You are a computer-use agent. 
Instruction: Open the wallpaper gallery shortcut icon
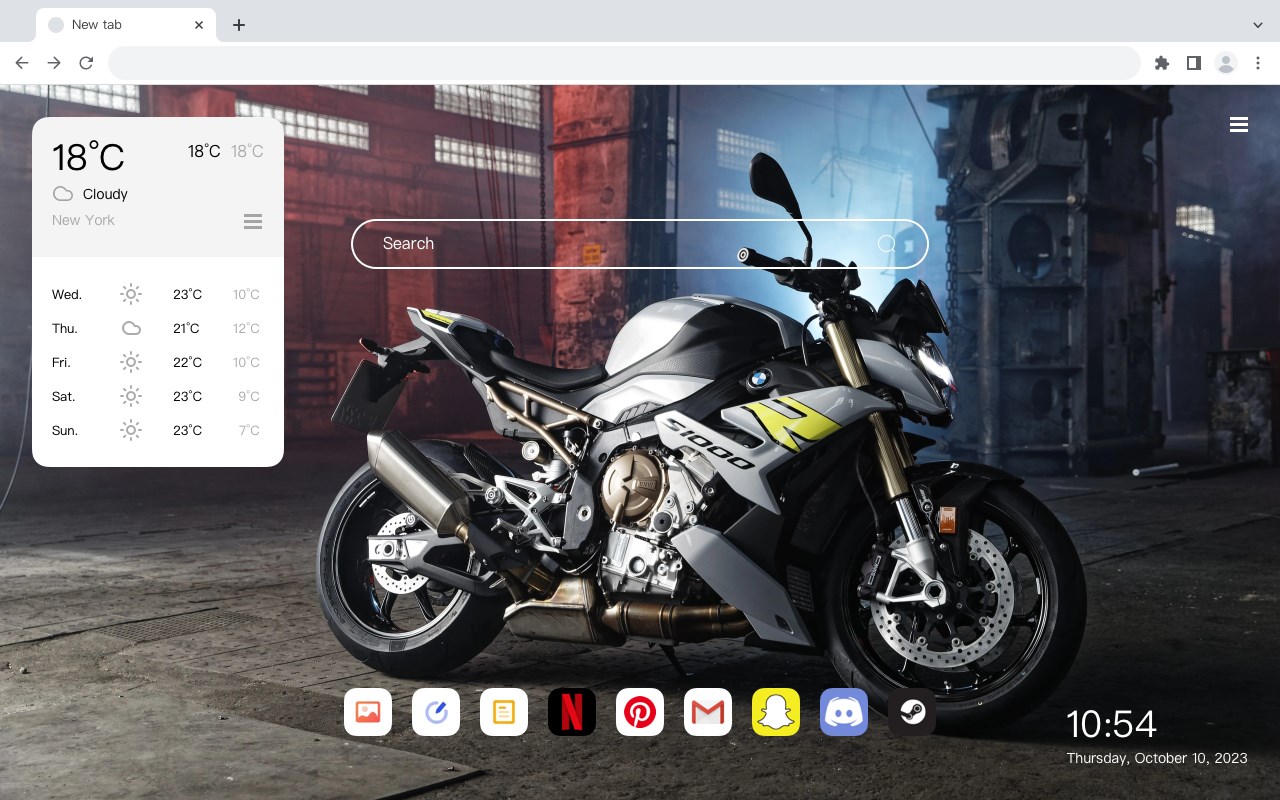click(368, 712)
